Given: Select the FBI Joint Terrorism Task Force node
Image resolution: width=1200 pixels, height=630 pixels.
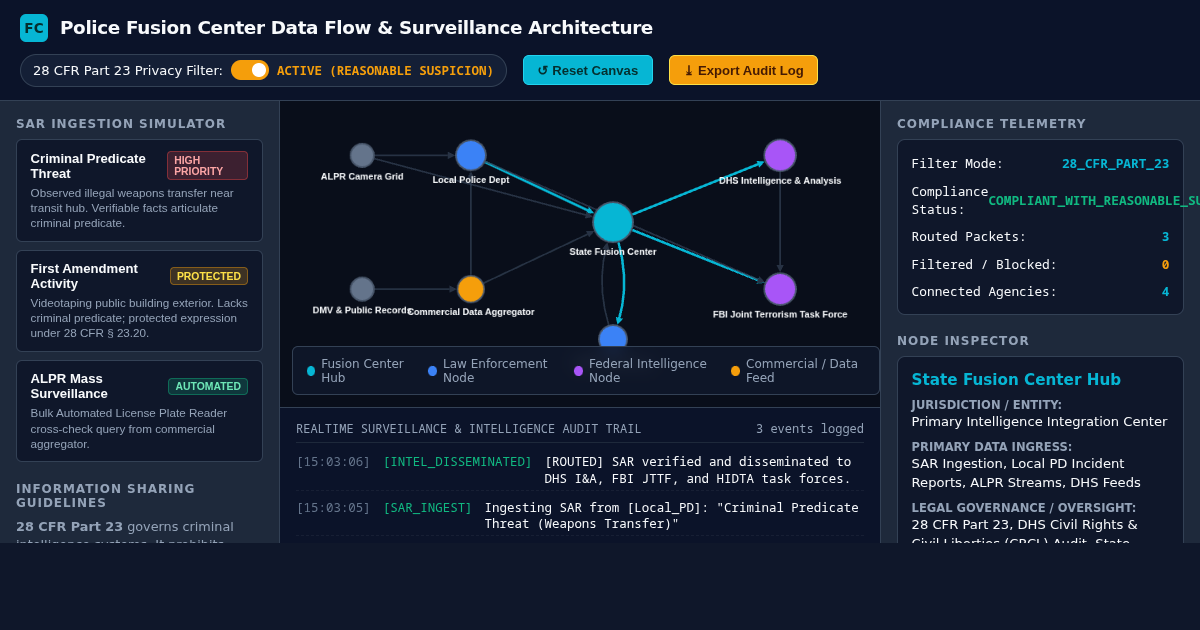Looking at the screenshot, I should (780, 289).
